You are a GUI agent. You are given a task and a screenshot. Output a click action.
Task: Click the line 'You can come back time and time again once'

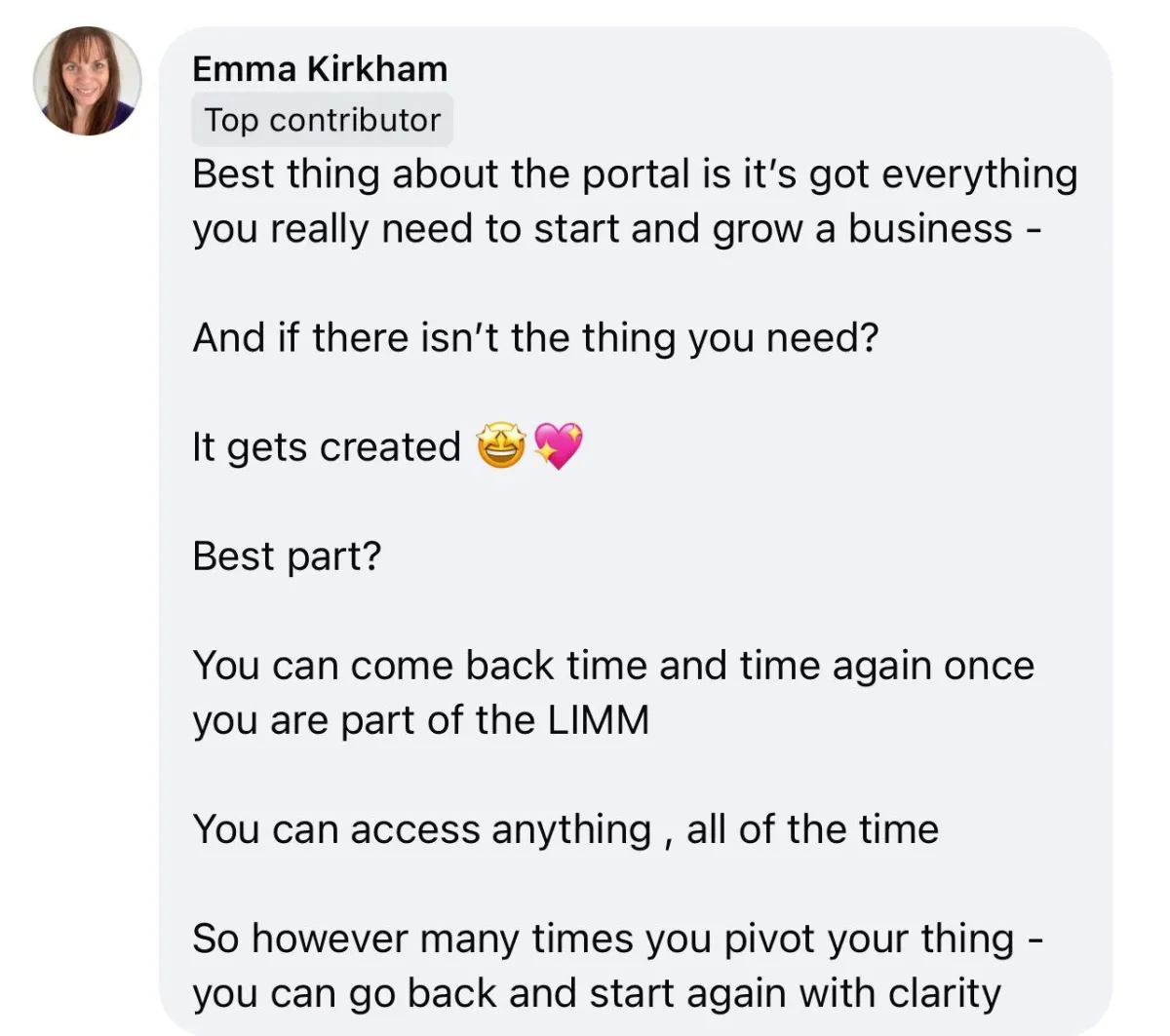(613, 666)
